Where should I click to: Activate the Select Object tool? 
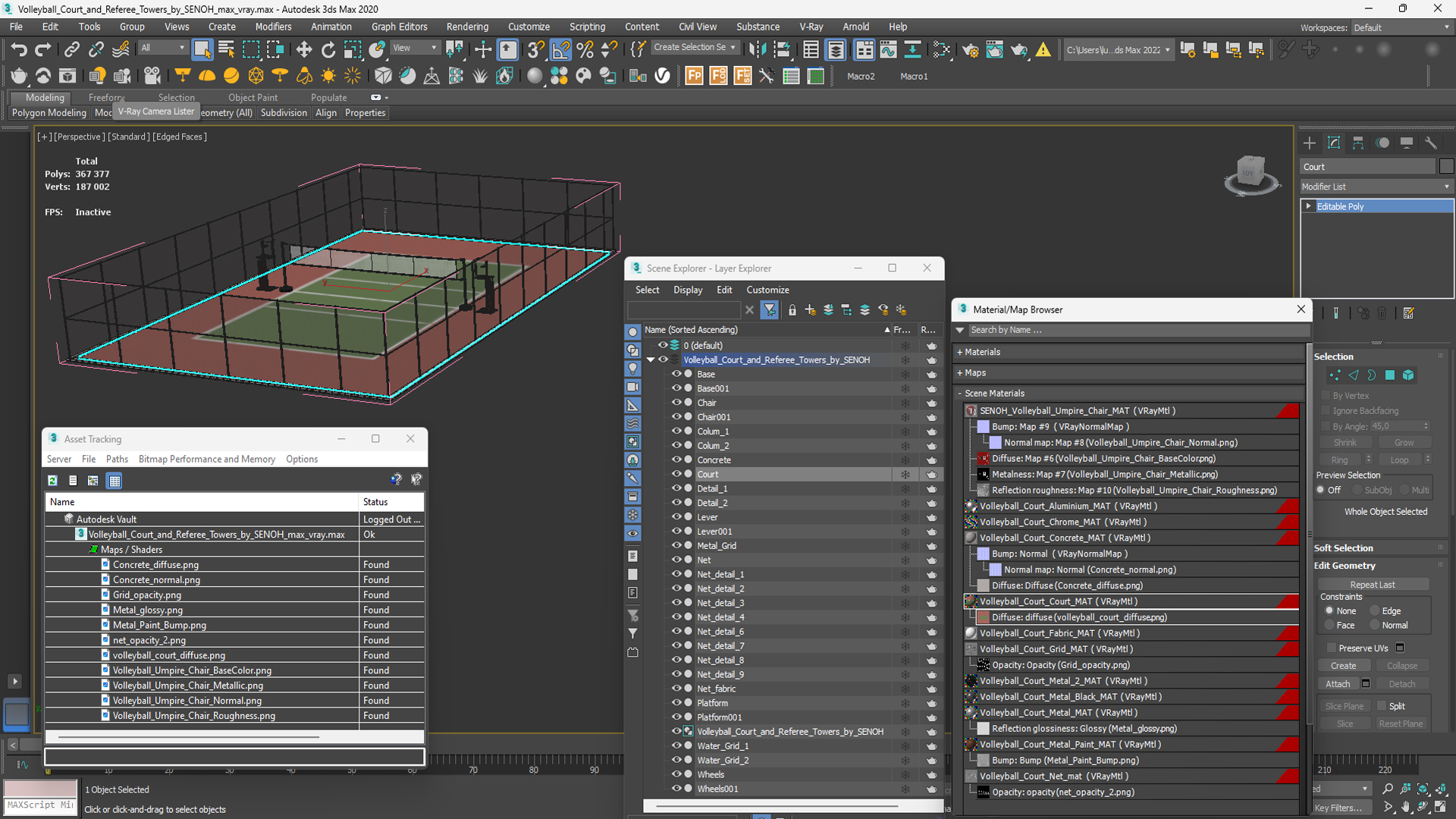point(202,50)
